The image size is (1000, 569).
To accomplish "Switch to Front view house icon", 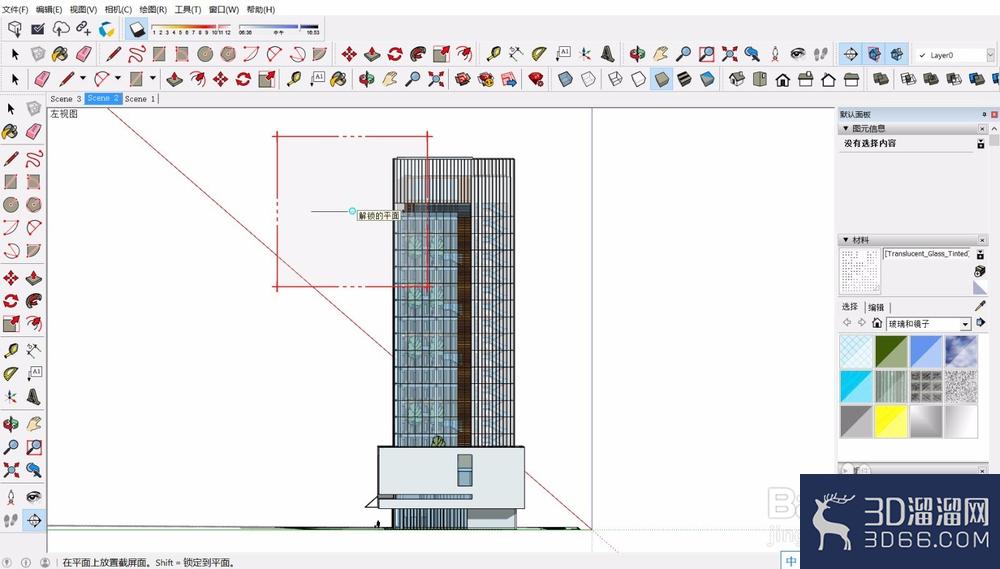I will 783,80.
